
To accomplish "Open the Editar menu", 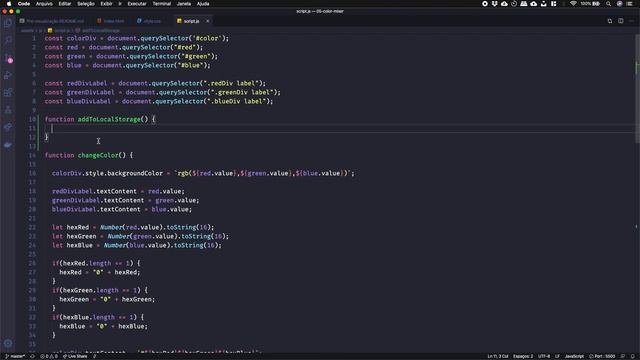I will 65,4.
